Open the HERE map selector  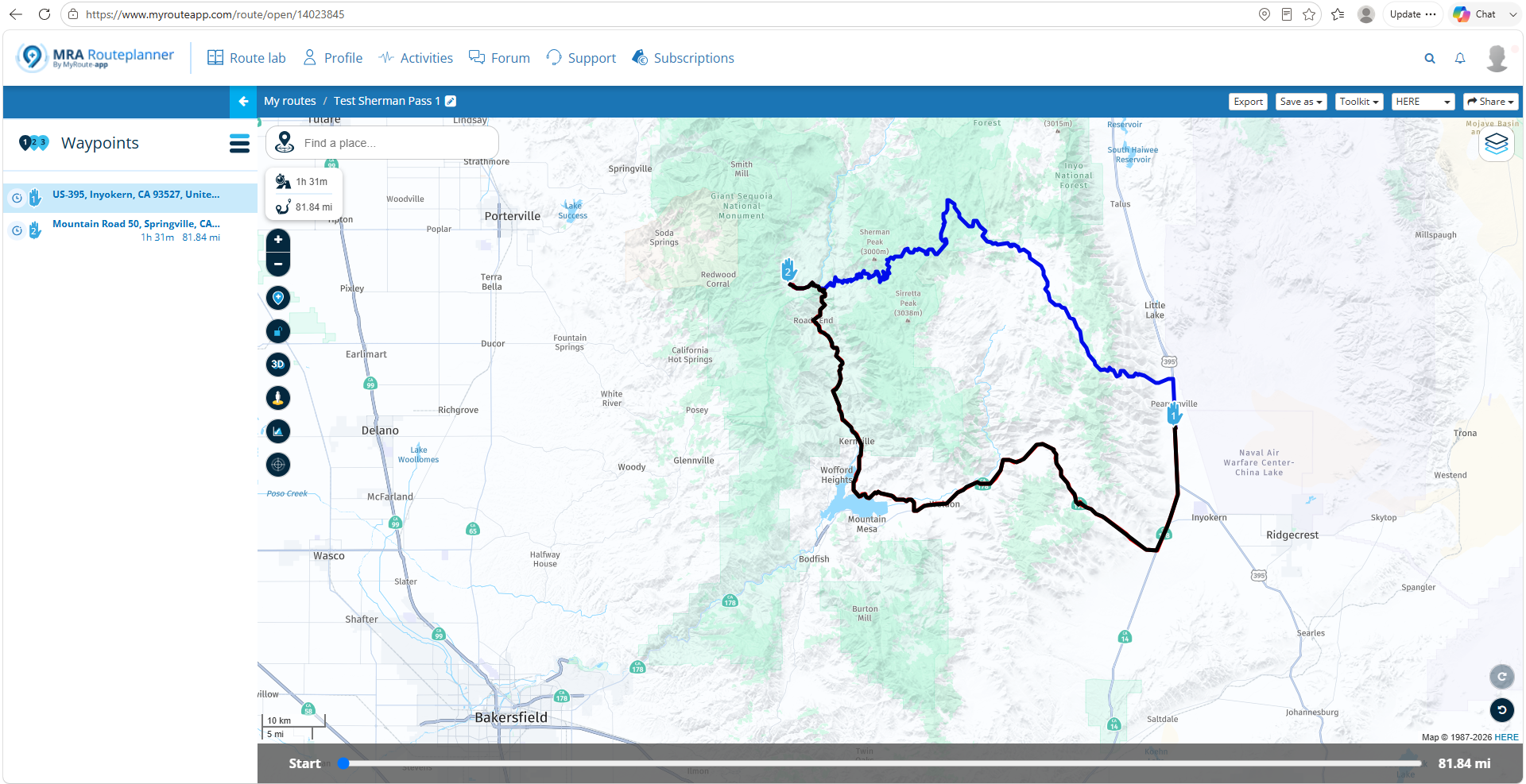click(x=1423, y=102)
